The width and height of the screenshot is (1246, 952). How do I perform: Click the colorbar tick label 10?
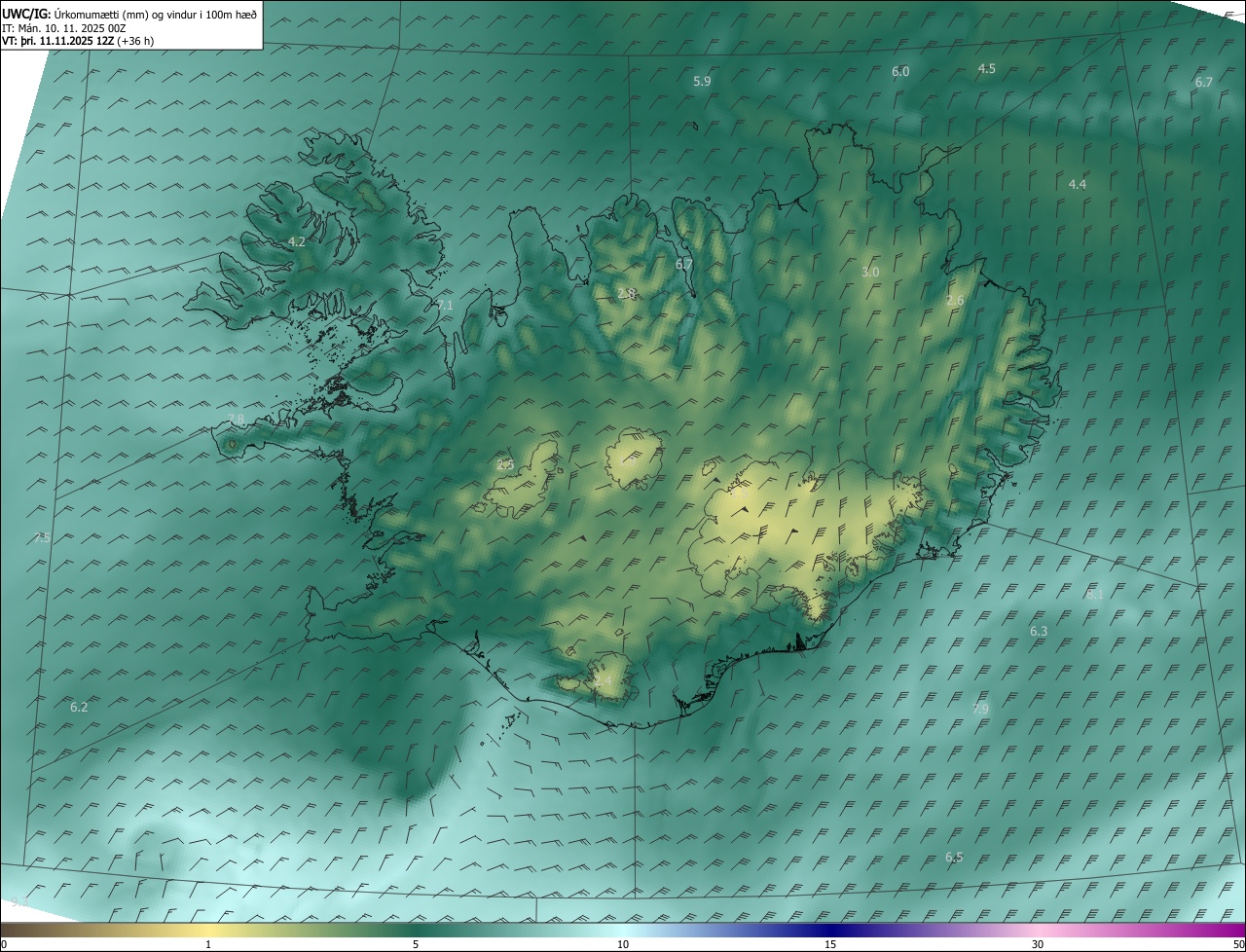pyautogui.click(x=623, y=945)
